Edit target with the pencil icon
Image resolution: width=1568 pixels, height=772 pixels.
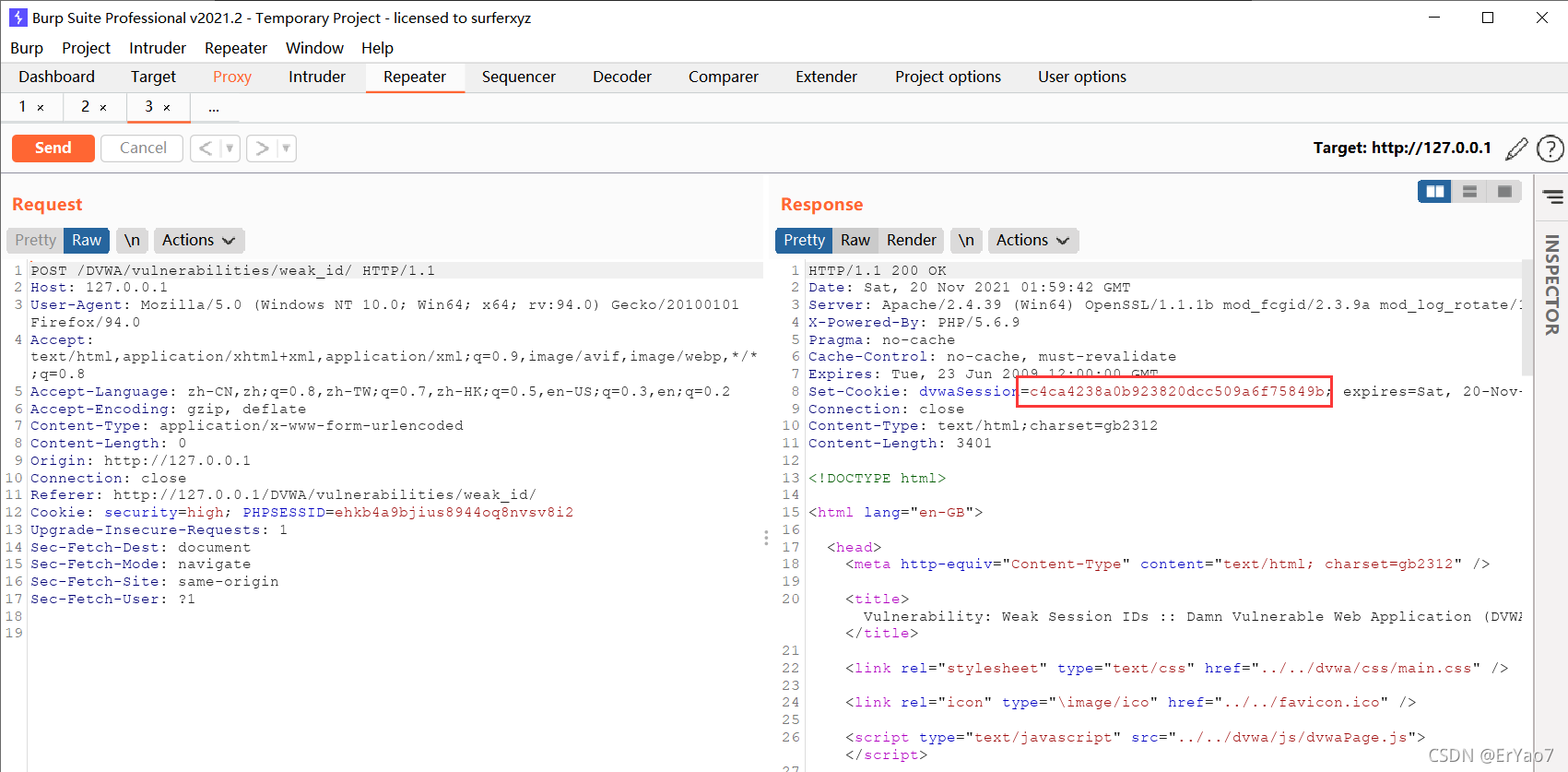[1516, 148]
